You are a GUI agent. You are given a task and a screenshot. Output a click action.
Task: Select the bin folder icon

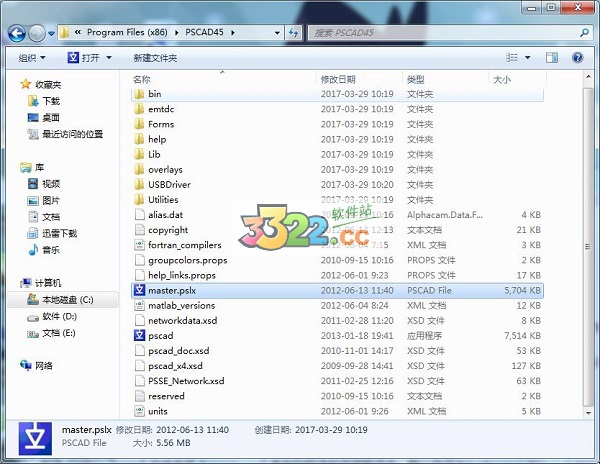point(139,94)
